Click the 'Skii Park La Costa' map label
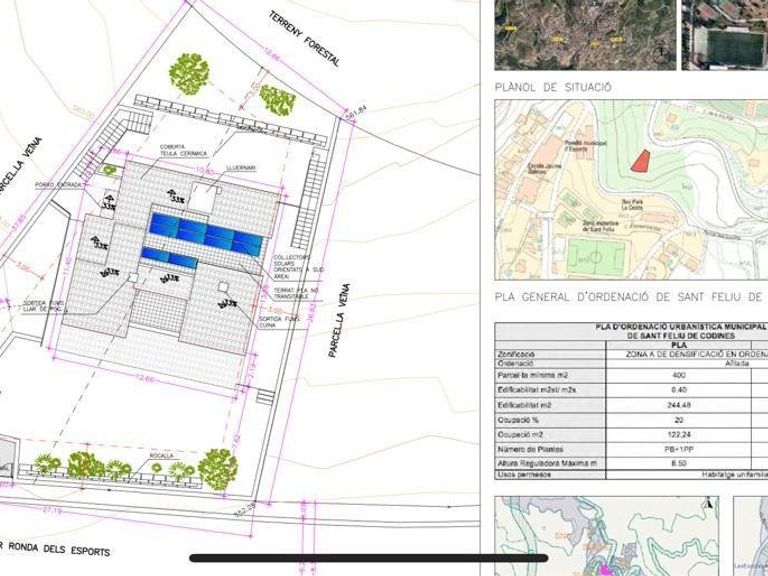Screen dimensions: 768x576 pyautogui.click(x=632, y=204)
